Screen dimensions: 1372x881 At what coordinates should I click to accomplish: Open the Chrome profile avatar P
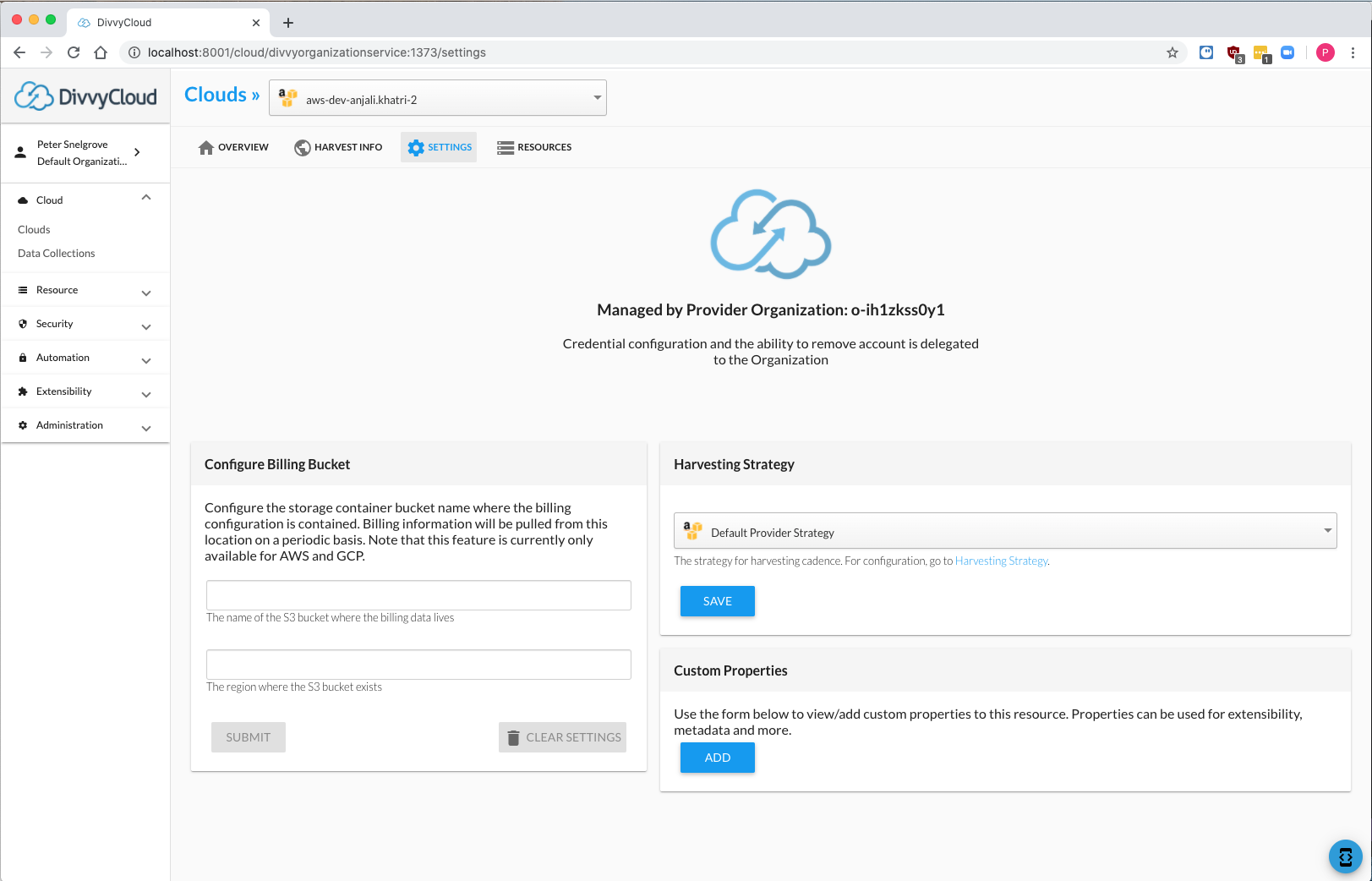[1326, 52]
